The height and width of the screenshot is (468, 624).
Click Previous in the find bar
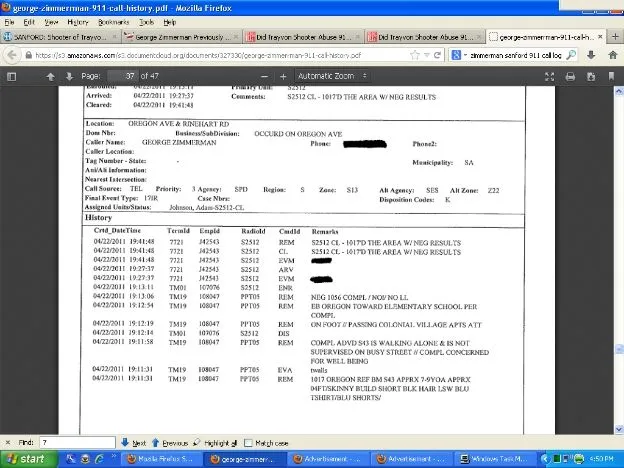(x=172, y=442)
